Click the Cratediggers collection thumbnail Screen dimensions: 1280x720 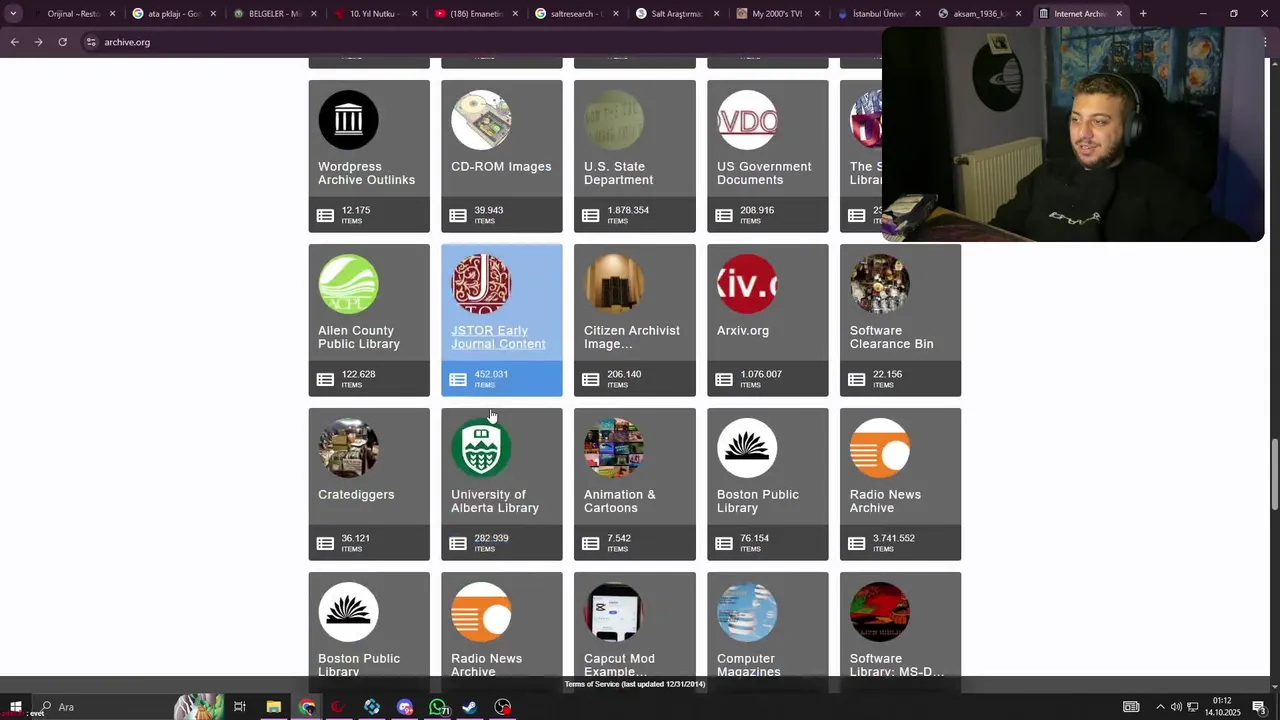tap(348, 448)
